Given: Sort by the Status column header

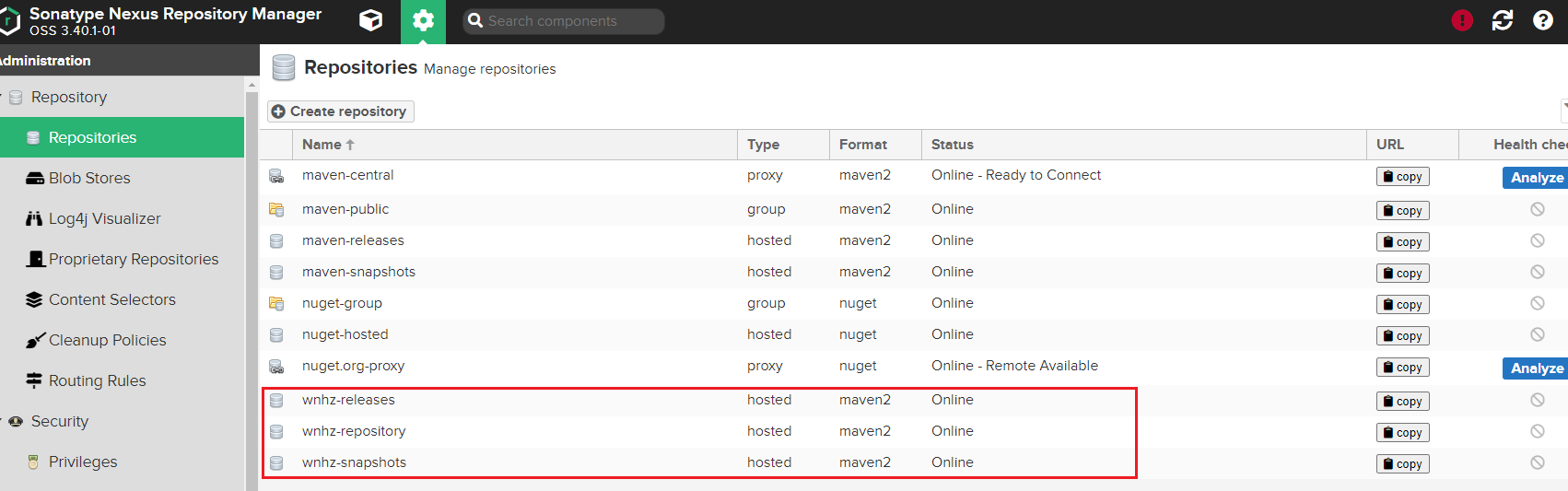Looking at the screenshot, I should pos(1143,145).
